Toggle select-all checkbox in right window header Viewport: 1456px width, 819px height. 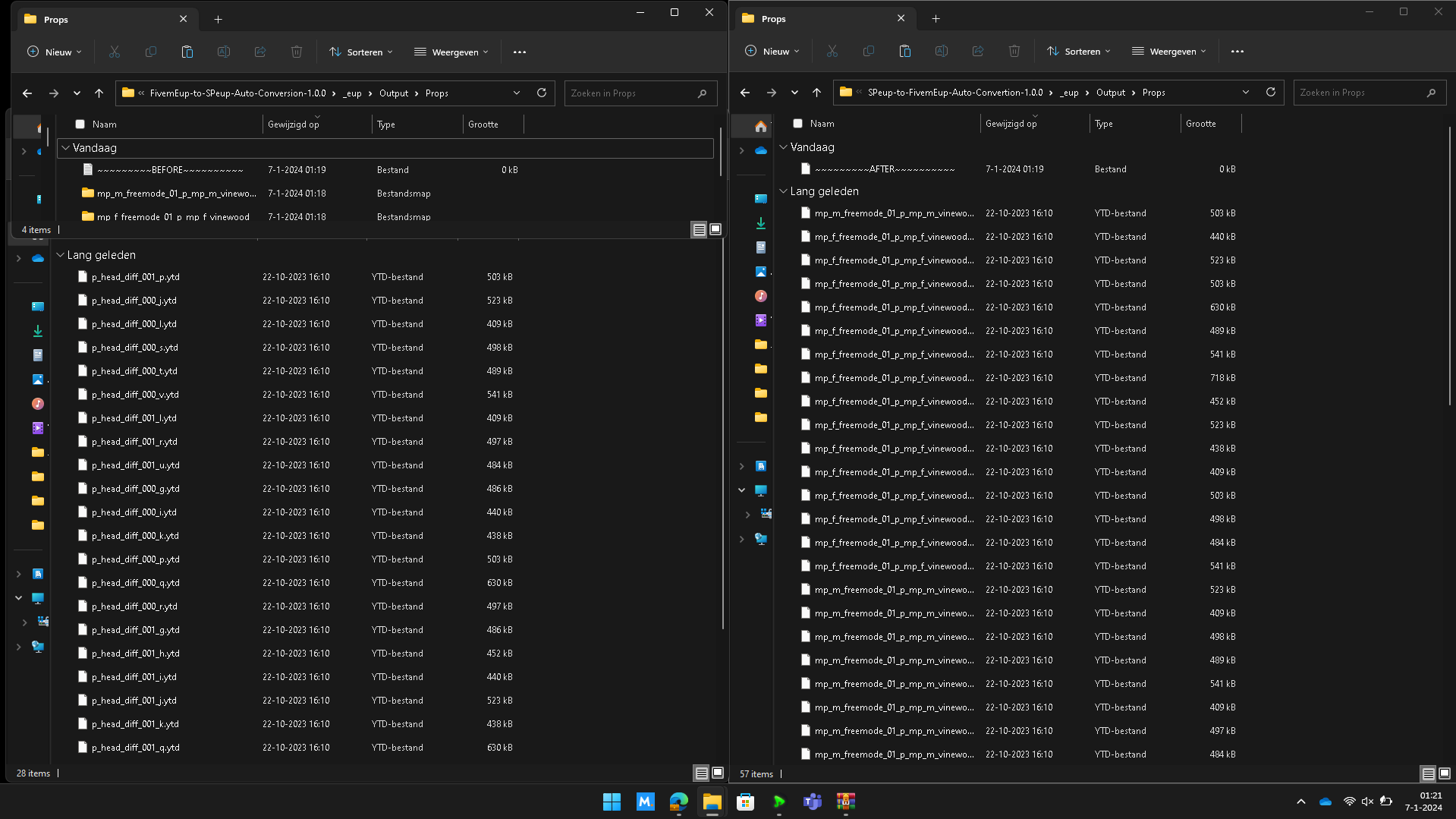coord(797,123)
